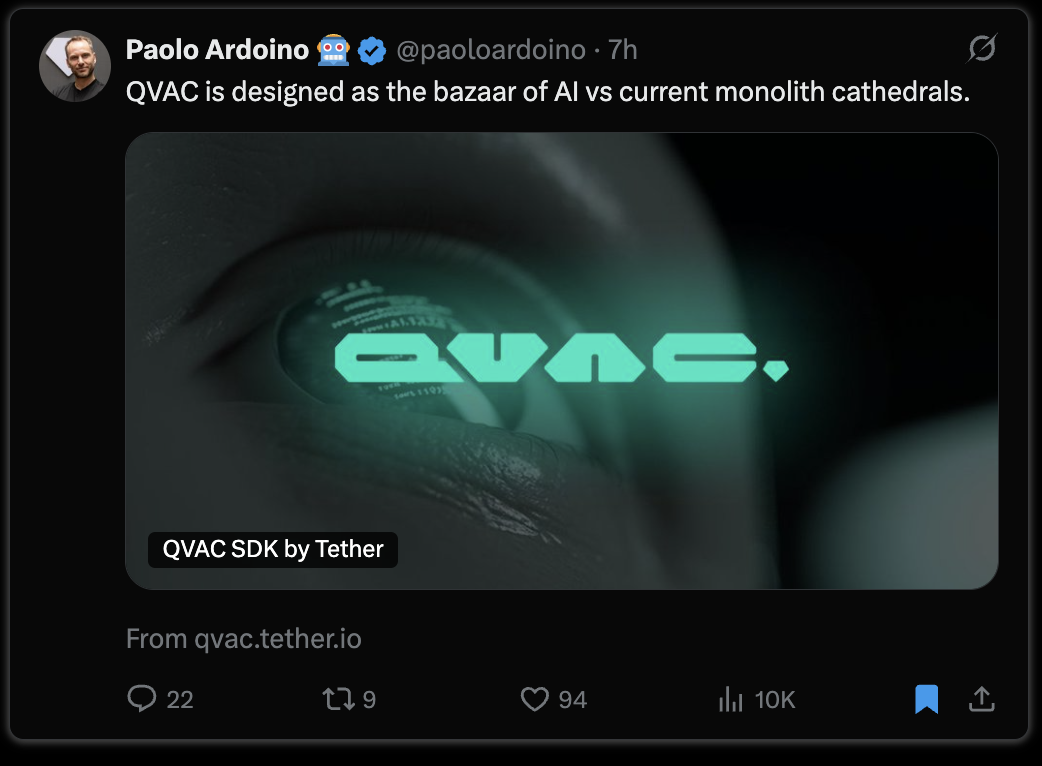This screenshot has height=766, width=1042.
Task: Open the tweet via the 7h timestamp
Action: click(623, 50)
